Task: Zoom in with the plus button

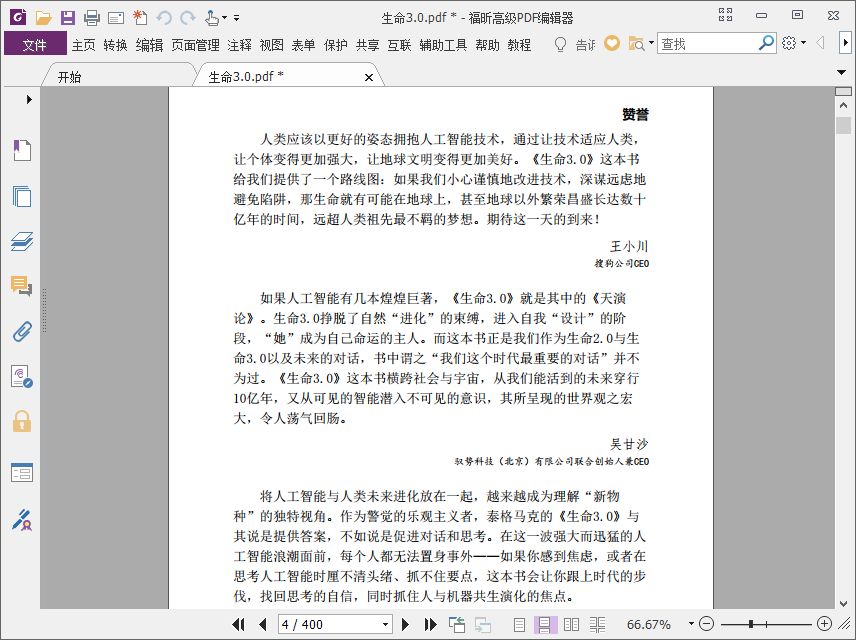Action: tap(824, 624)
